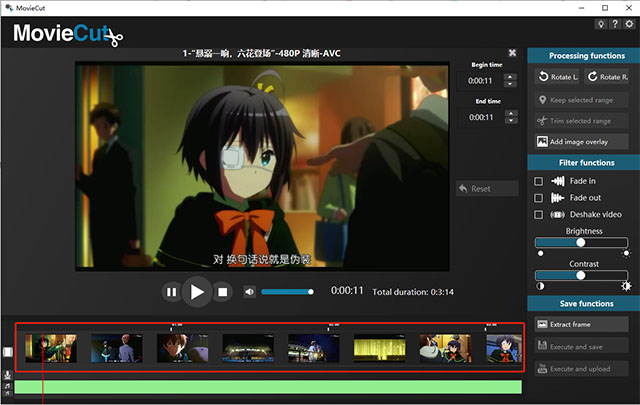Click the microphone icon beside the audio track

pos(7,375)
